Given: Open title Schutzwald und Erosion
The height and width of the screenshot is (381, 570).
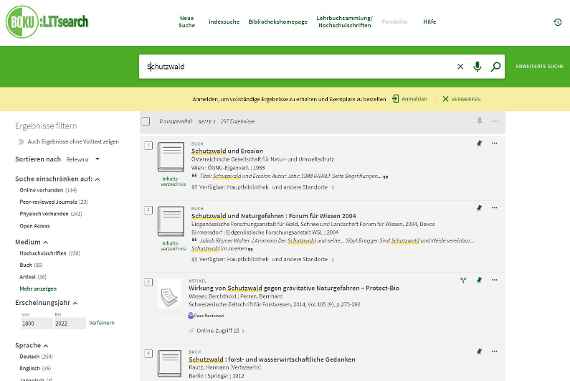Looking at the screenshot, I should 227,151.
